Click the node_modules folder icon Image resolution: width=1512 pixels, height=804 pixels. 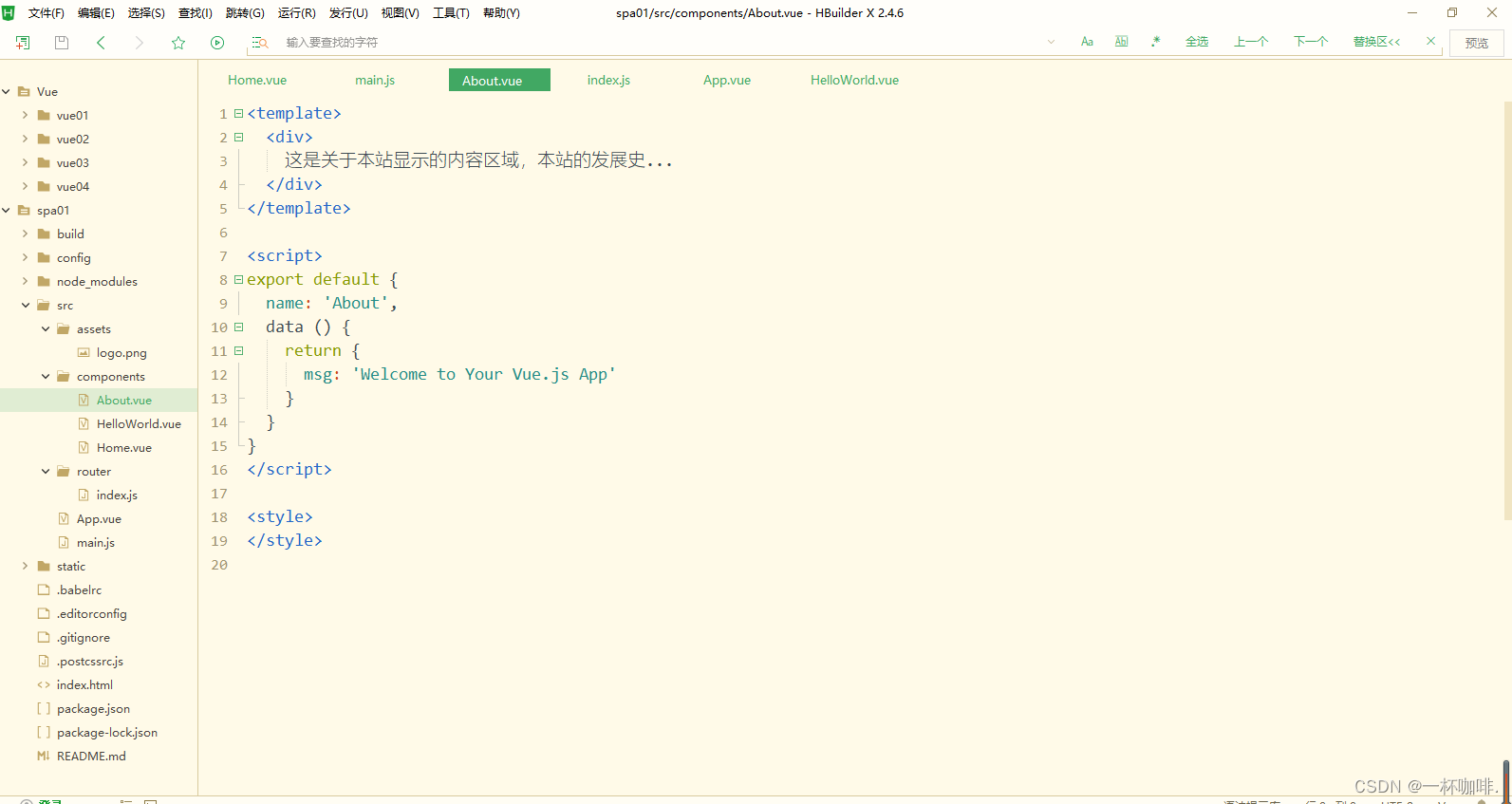tap(44, 281)
